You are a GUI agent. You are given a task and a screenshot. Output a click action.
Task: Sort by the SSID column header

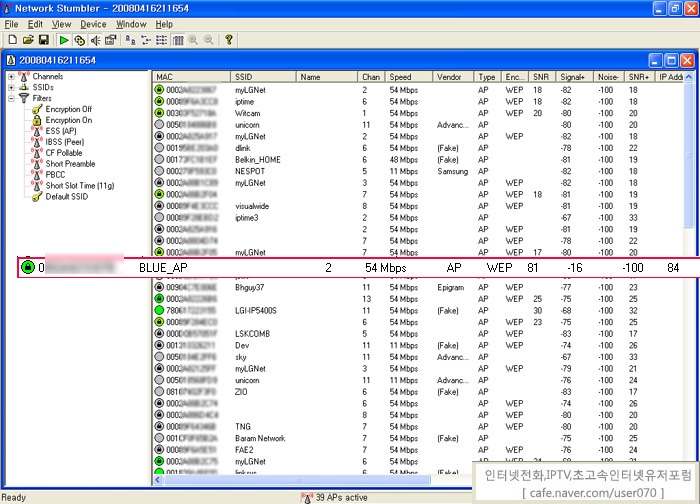tap(263, 77)
